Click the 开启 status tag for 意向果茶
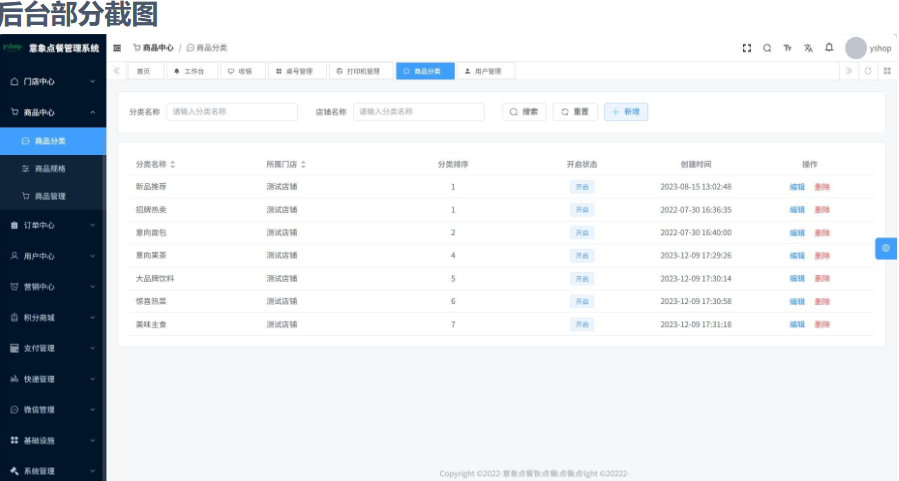 click(x=582, y=256)
